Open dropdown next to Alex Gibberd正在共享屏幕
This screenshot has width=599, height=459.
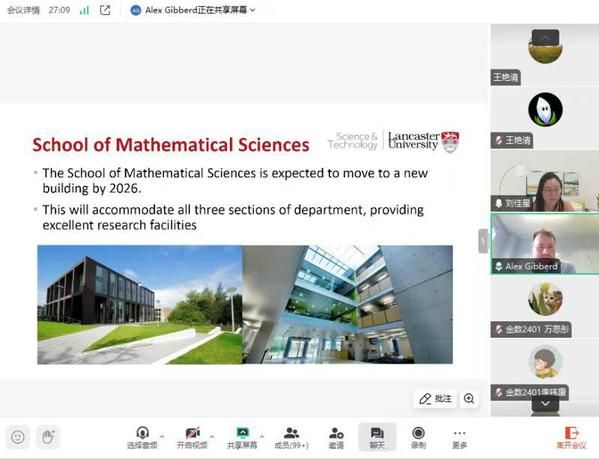pyautogui.click(x=253, y=10)
